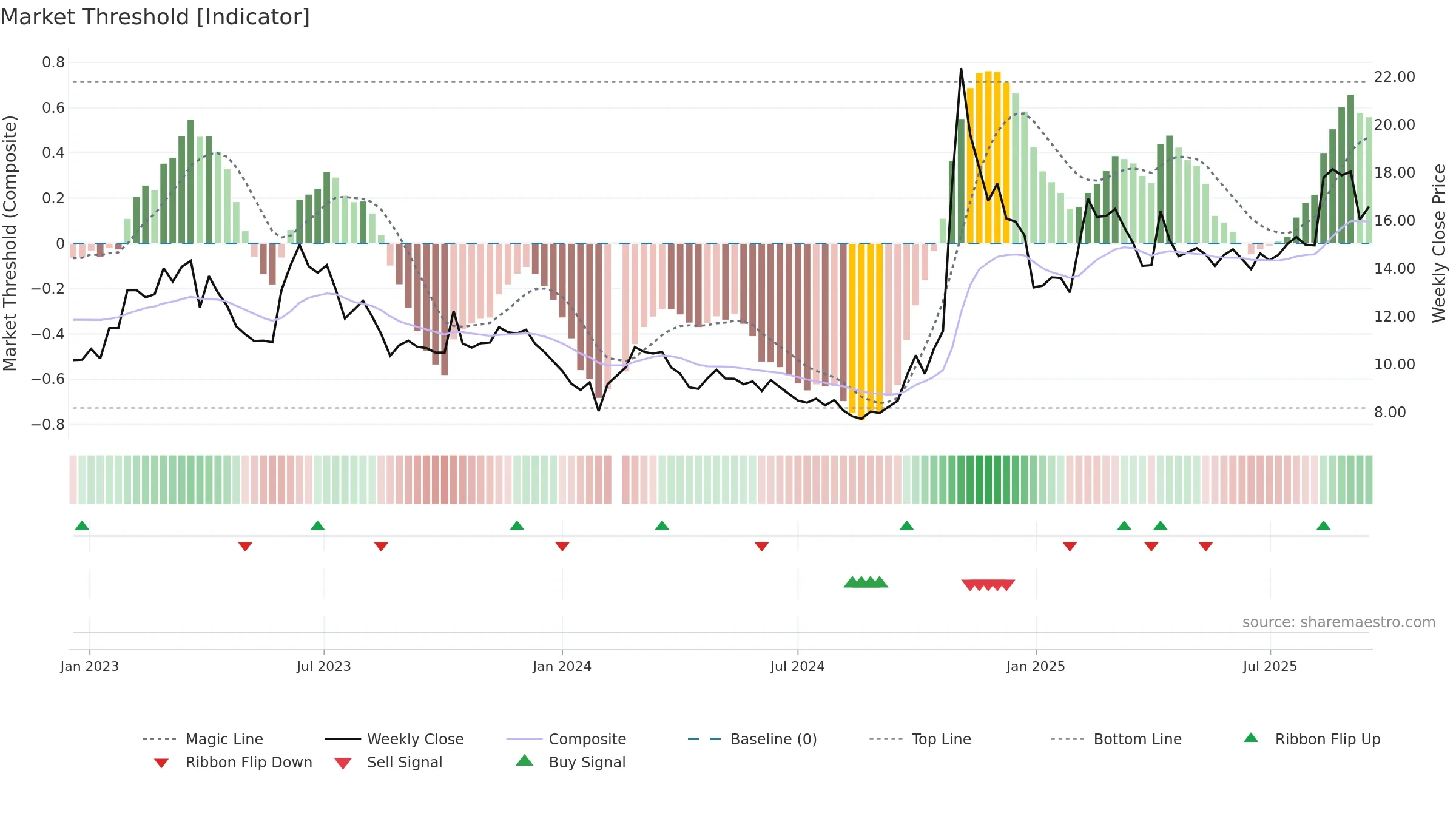Click the Market Threshold (Composite) axis title
This screenshot has height=819, width=1456.
coord(10,243)
